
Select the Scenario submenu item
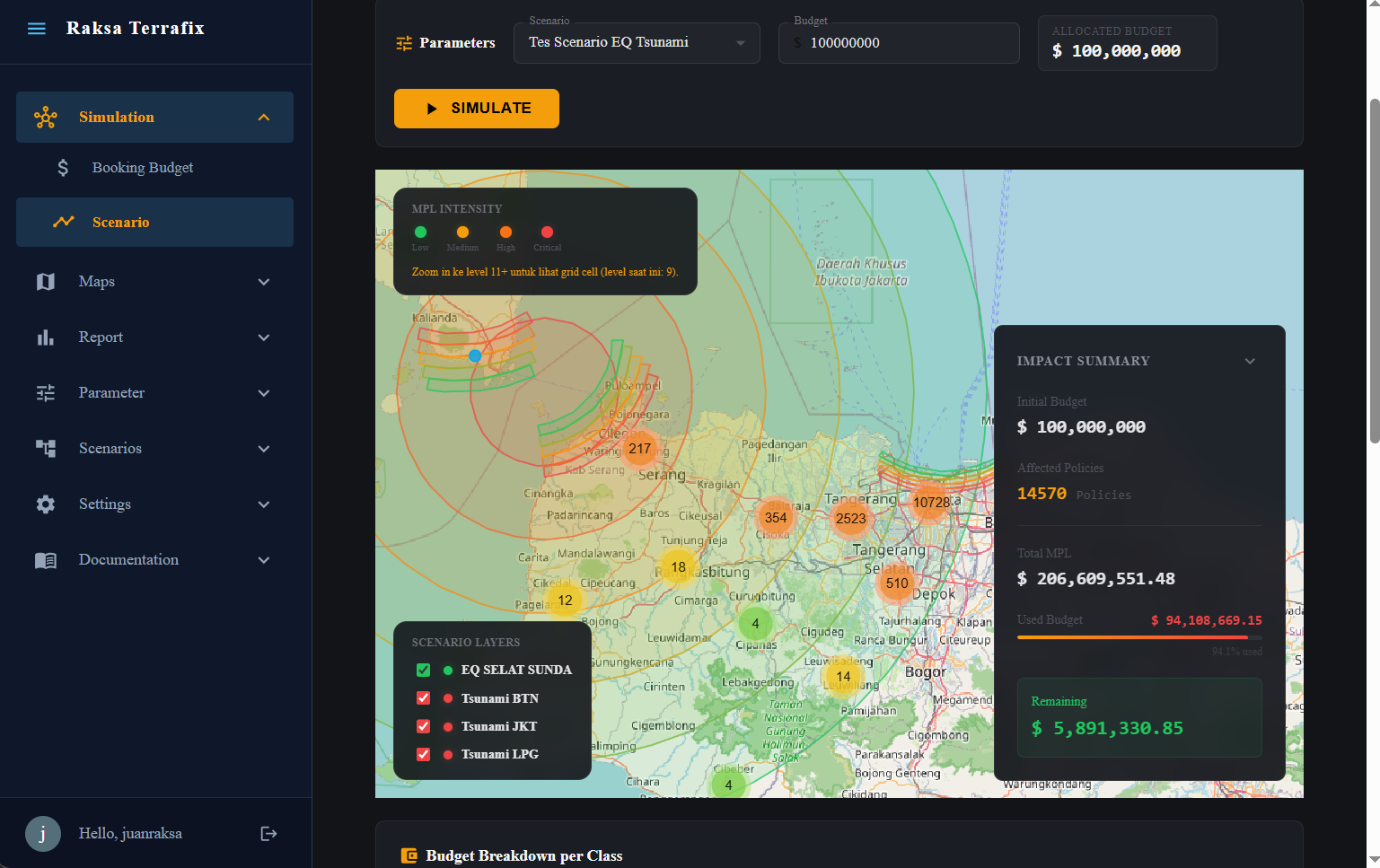(x=154, y=222)
